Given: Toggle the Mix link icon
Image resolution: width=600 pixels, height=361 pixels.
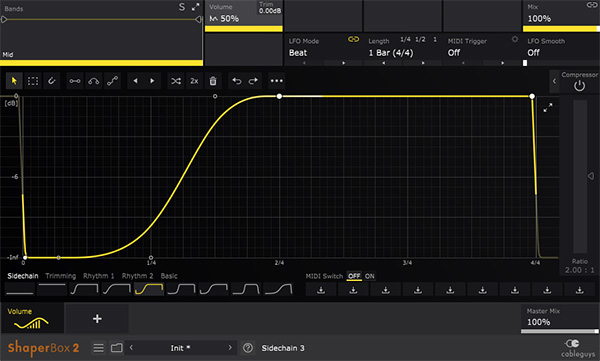Looking at the screenshot, I should point(592,5).
